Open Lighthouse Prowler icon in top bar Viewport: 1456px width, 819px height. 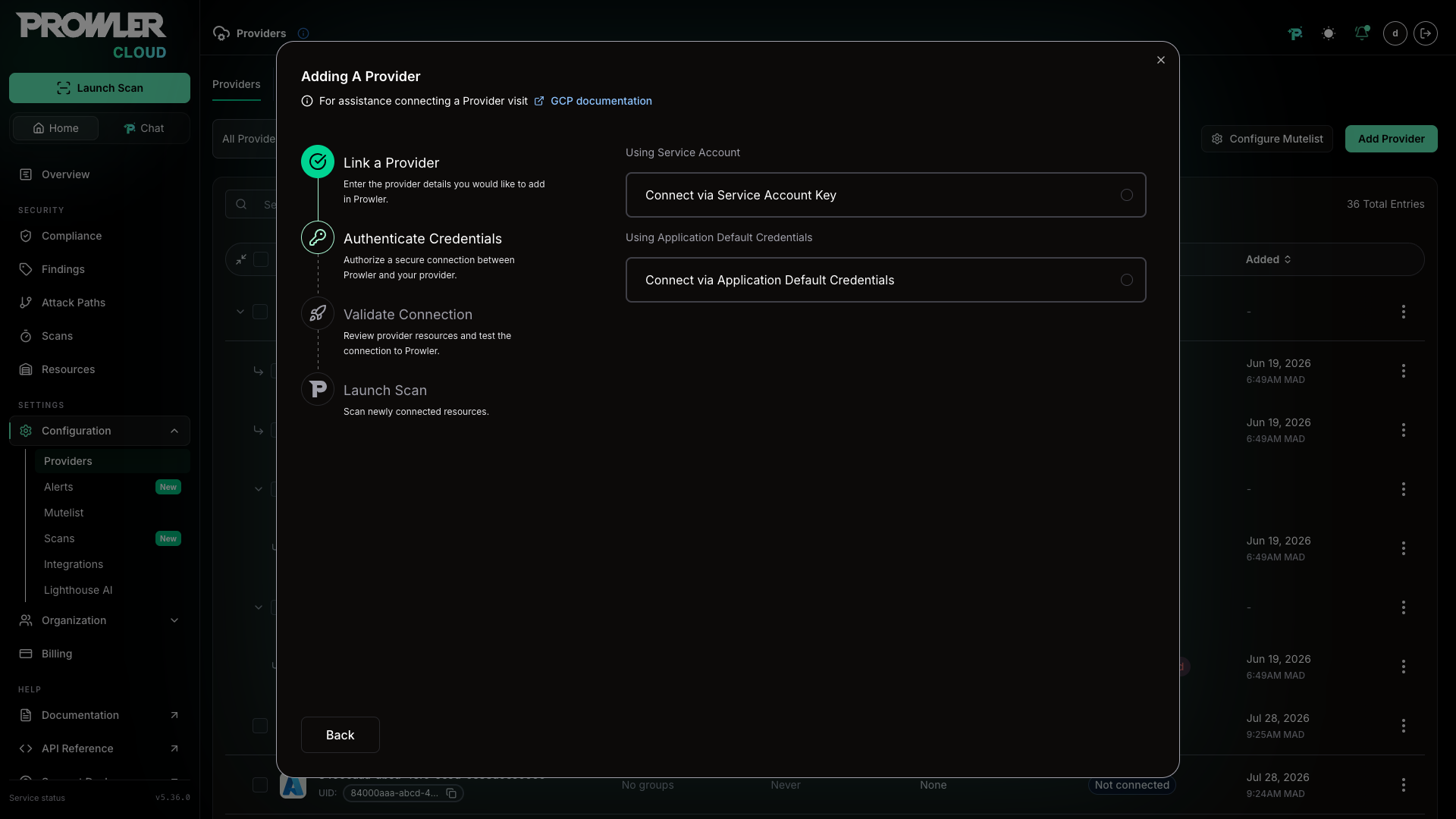(x=1295, y=33)
